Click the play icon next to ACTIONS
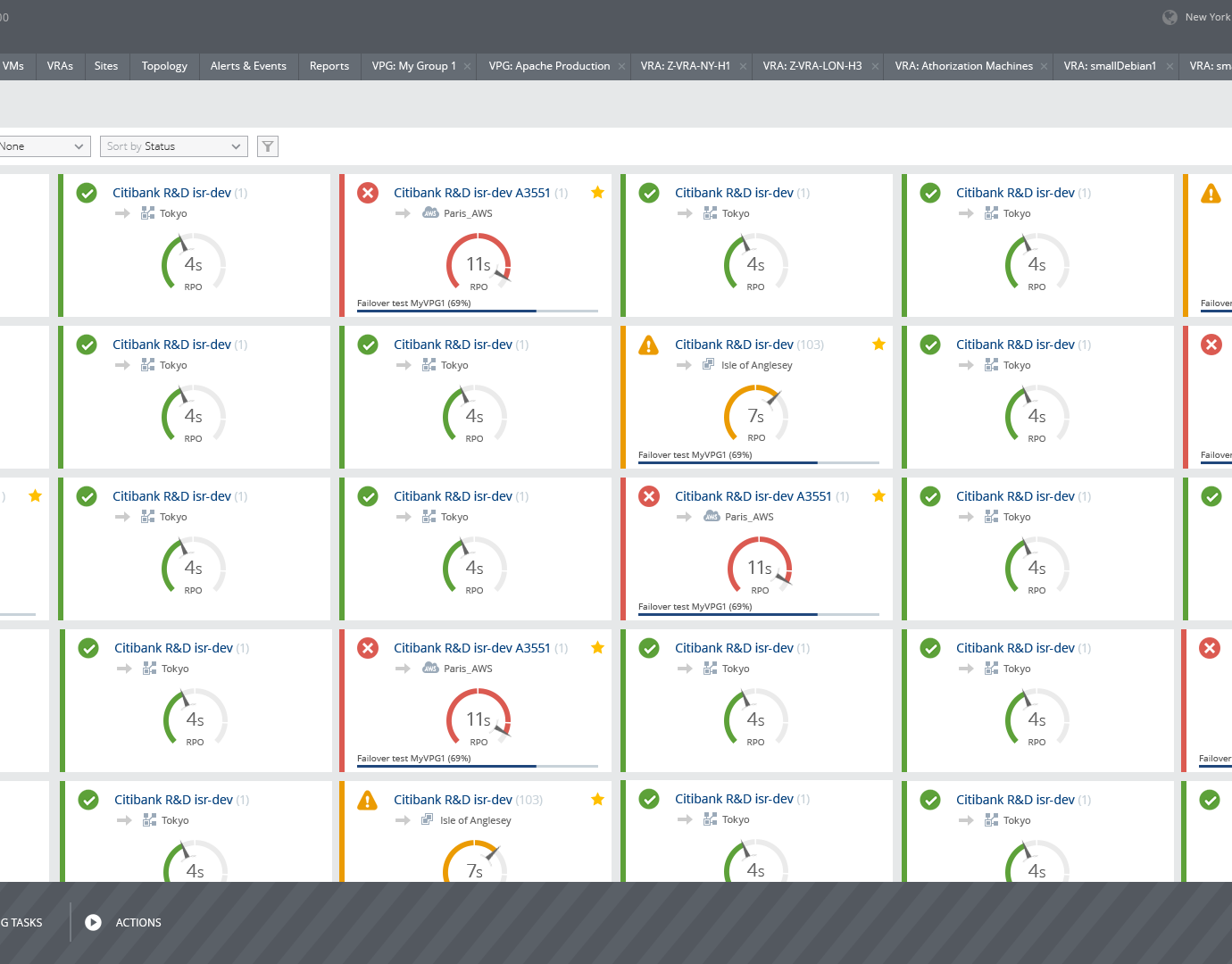1232x964 pixels. (93, 922)
